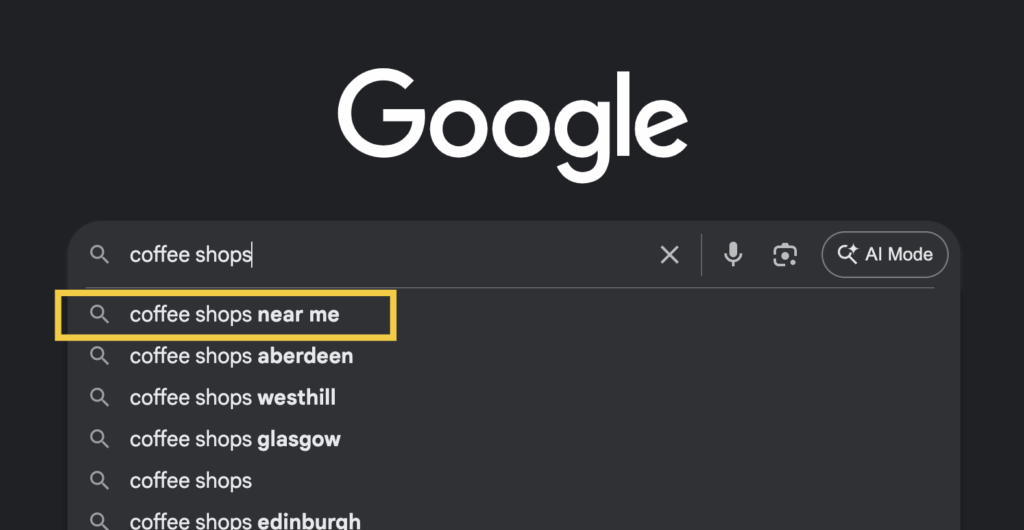
Task: Pick the "coffee shops edinburgh" suggestion
Action: (x=245, y=521)
